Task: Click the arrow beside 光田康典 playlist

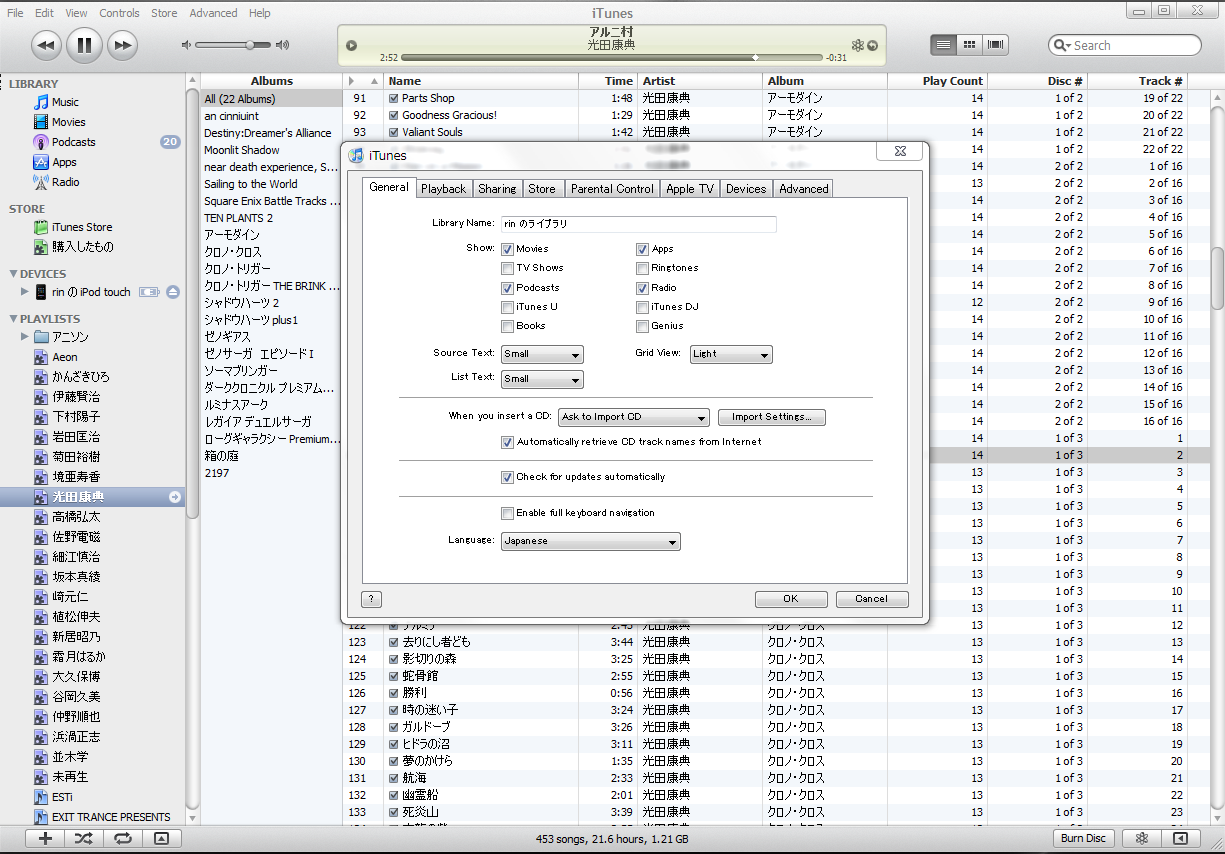Action: click(x=175, y=497)
